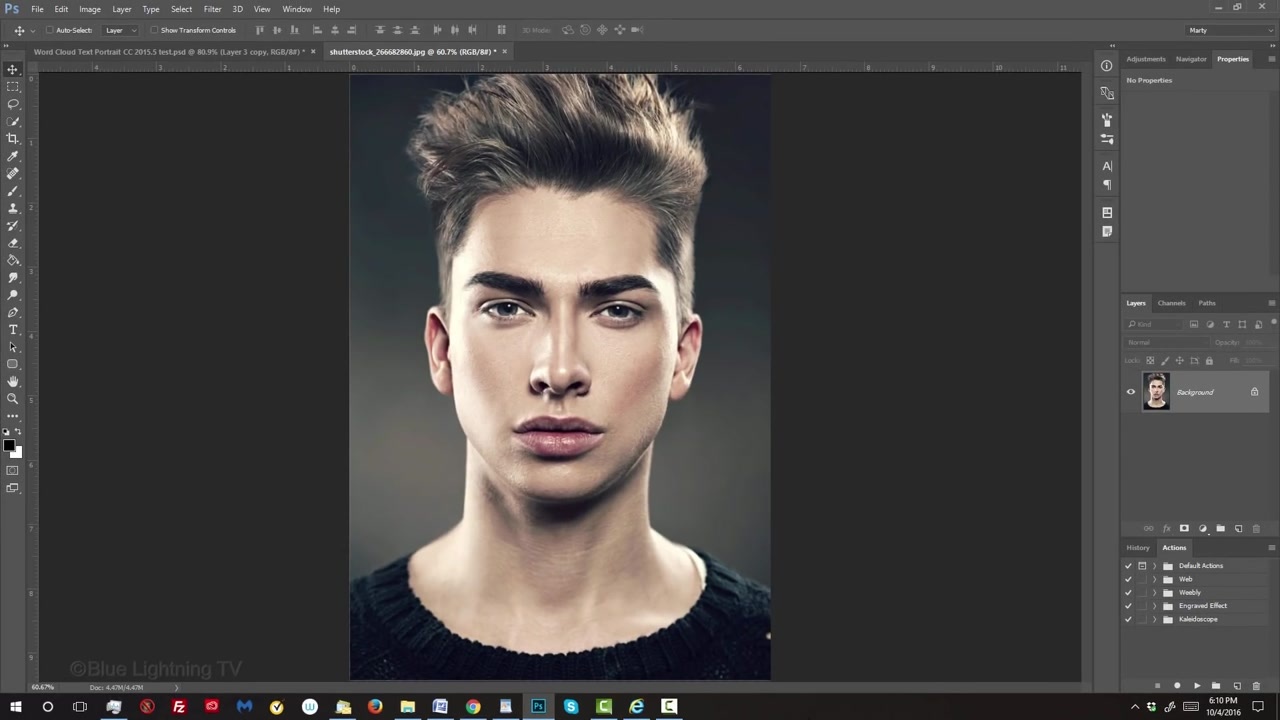1280x720 pixels.
Task: Switch to the Adjustments tab
Action: 1146,59
